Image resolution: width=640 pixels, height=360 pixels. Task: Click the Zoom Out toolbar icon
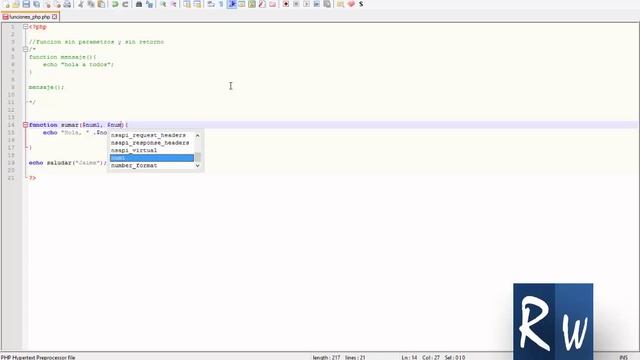pos(173,4)
